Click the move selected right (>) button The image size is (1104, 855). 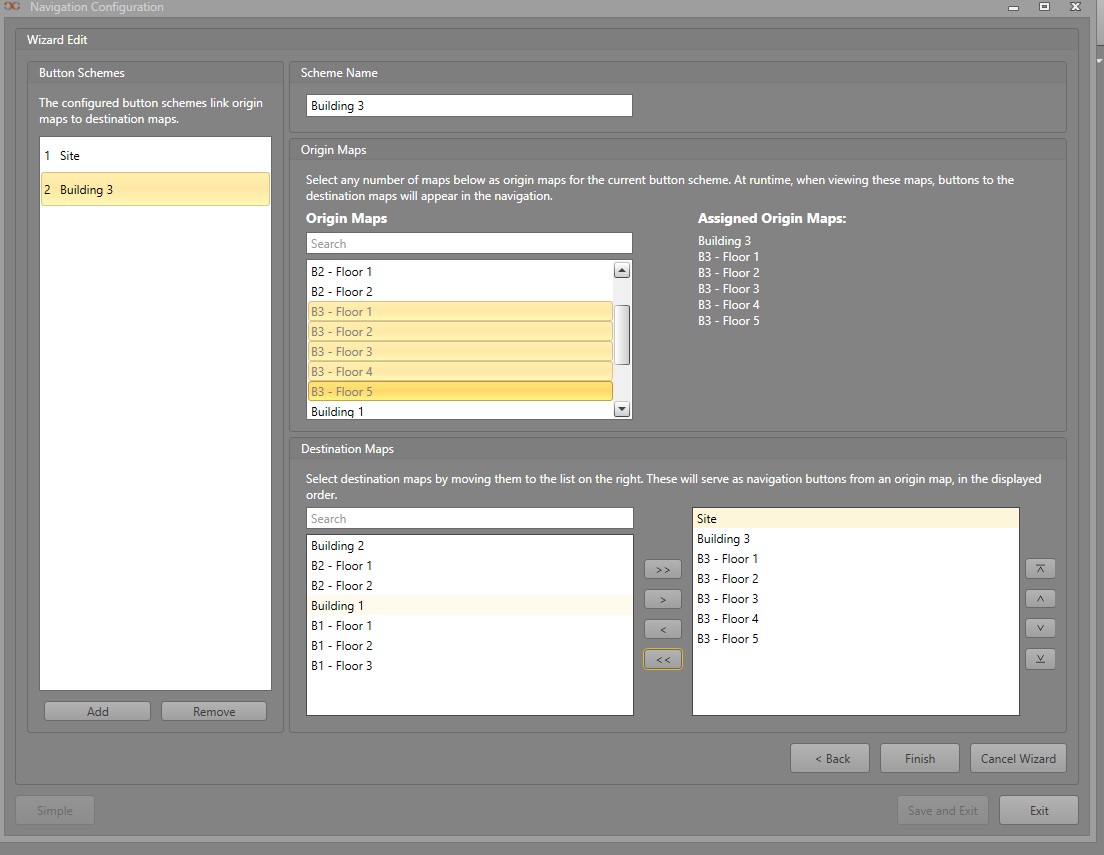point(662,599)
